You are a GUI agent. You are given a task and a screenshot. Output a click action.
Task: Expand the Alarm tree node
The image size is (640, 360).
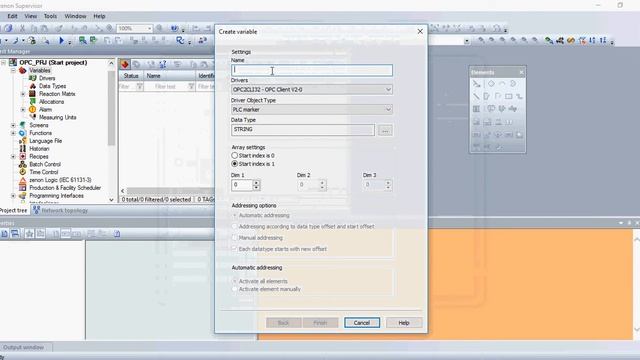23,109
